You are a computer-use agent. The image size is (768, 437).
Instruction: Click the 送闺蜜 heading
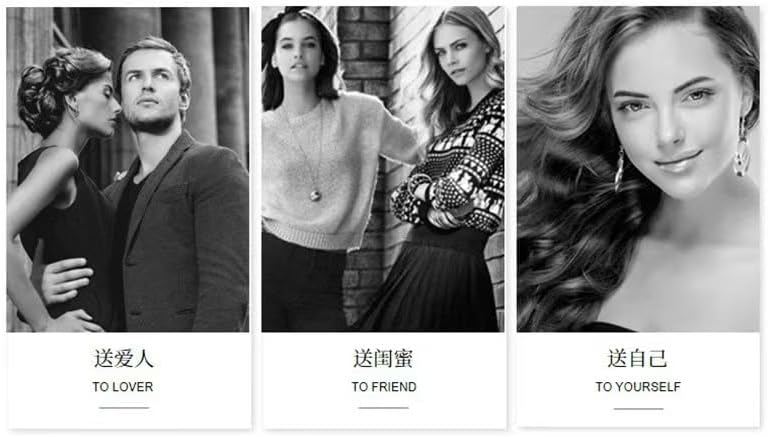[x=384, y=359]
